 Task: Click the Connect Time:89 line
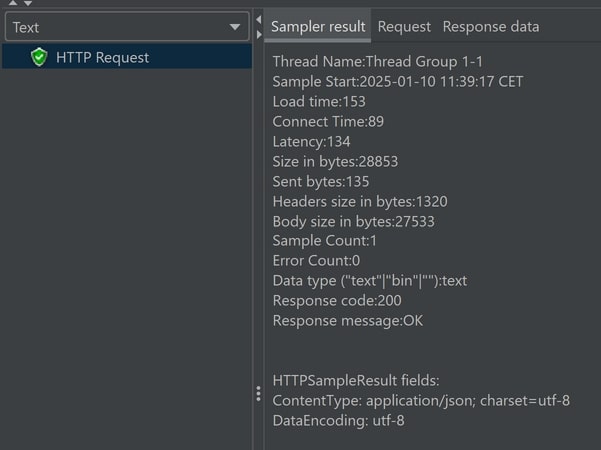[x=328, y=122]
